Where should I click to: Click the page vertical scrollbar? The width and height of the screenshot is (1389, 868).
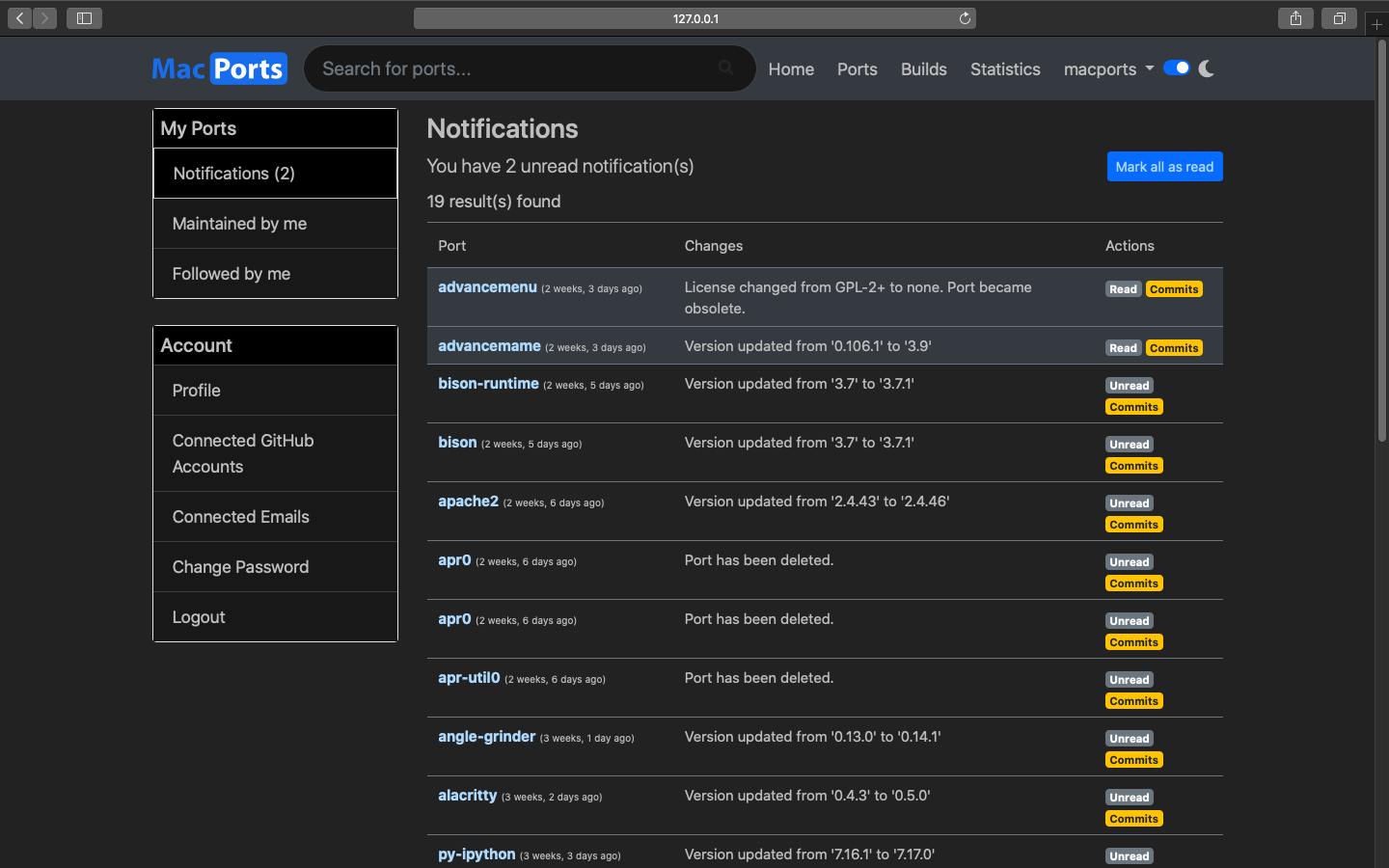point(1381,241)
